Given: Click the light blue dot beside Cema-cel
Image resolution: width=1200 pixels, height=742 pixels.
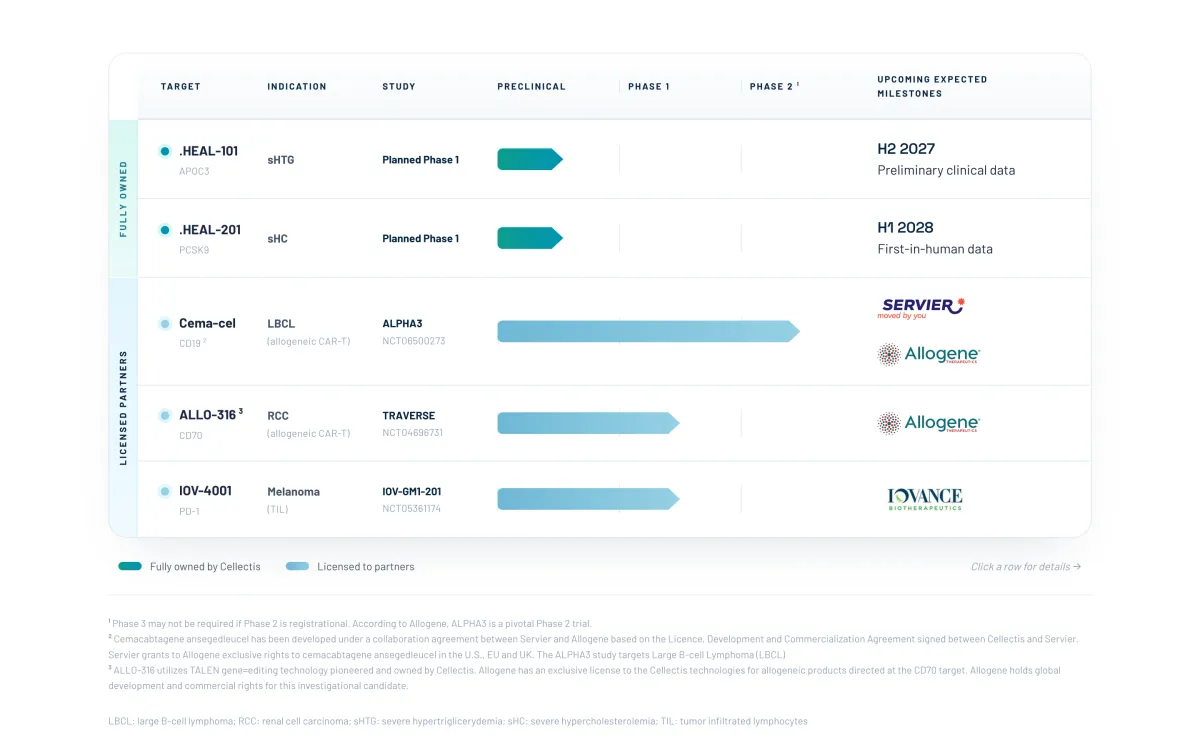Looking at the screenshot, I should (165, 324).
